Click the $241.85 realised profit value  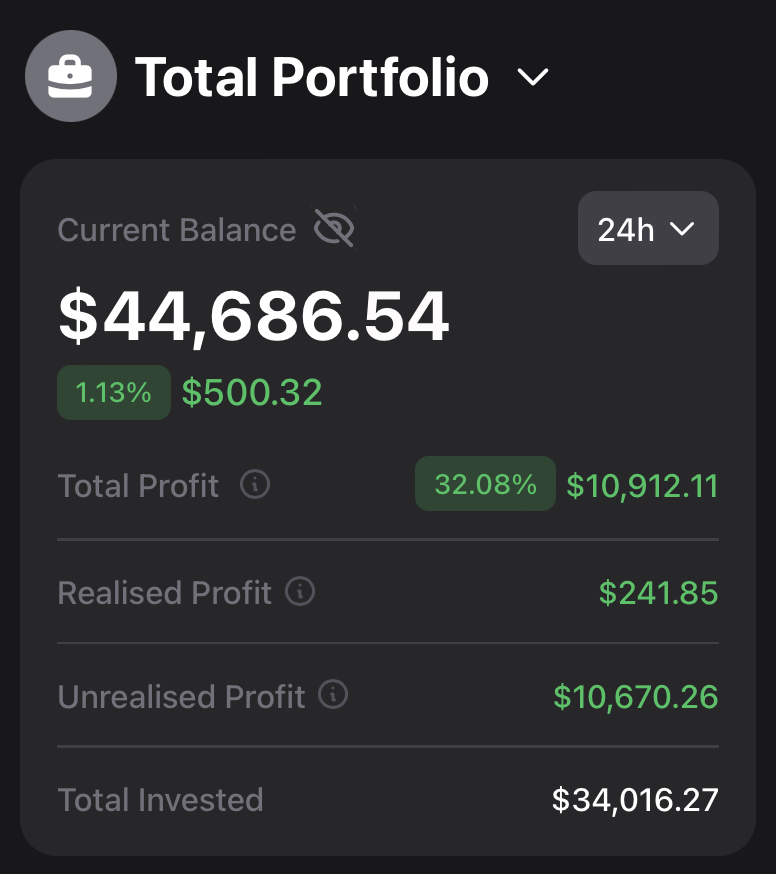point(658,592)
